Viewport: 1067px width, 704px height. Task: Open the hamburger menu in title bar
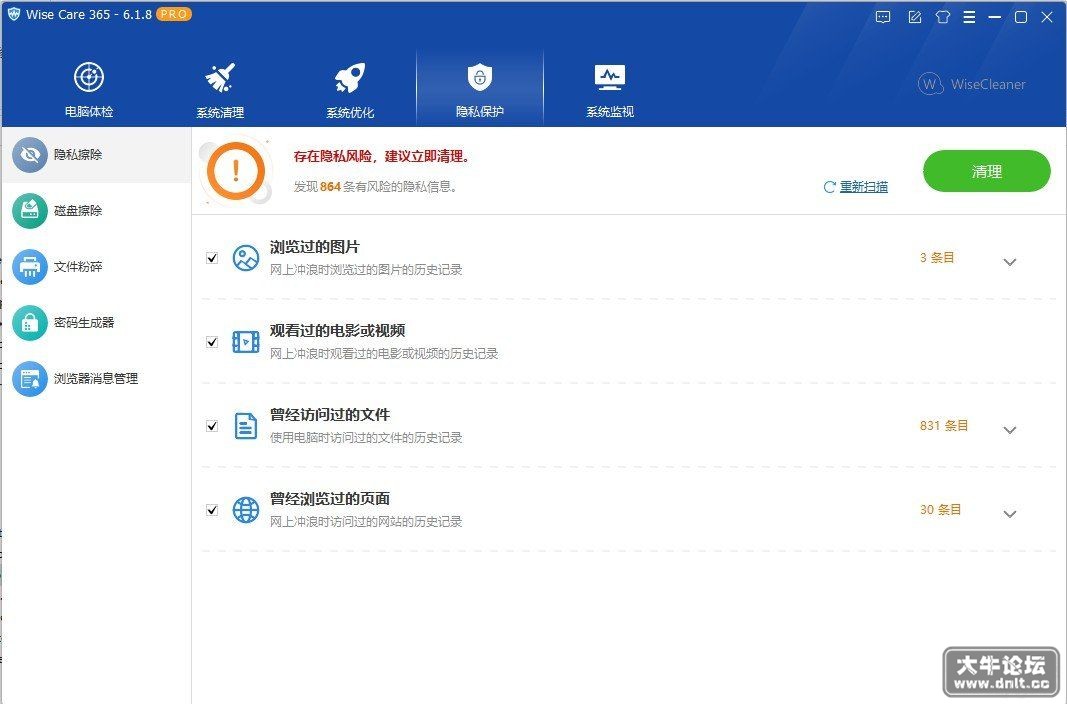970,18
